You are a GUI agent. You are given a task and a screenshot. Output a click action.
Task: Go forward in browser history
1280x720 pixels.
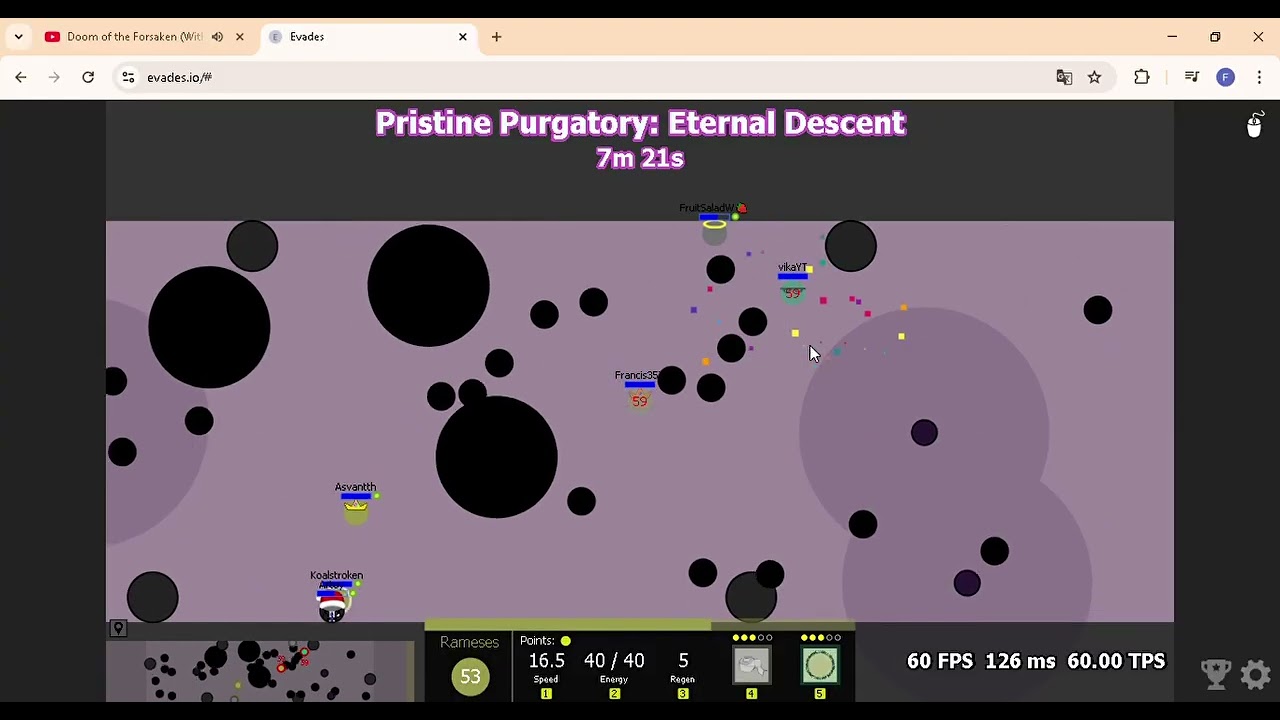[54, 77]
